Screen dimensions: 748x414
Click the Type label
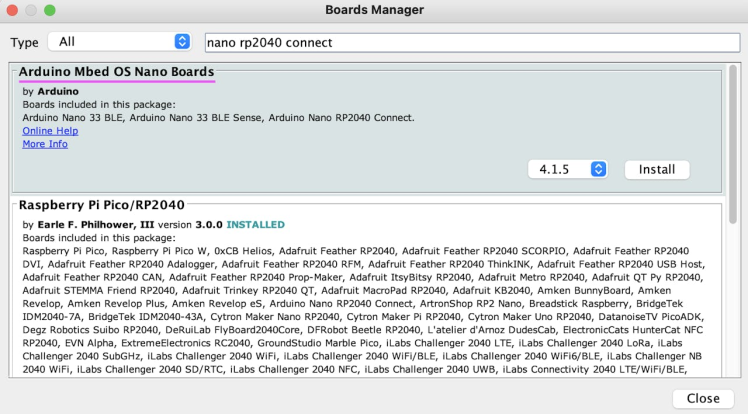(x=24, y=42)
